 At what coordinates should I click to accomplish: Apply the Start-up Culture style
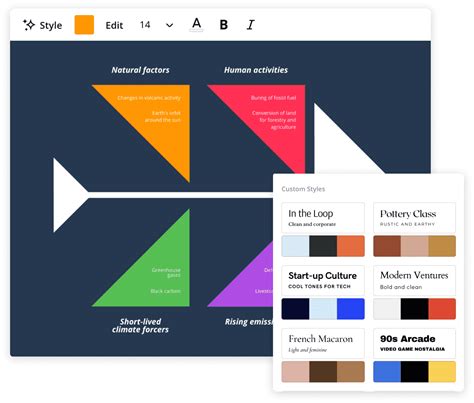[x=323, y=280]
